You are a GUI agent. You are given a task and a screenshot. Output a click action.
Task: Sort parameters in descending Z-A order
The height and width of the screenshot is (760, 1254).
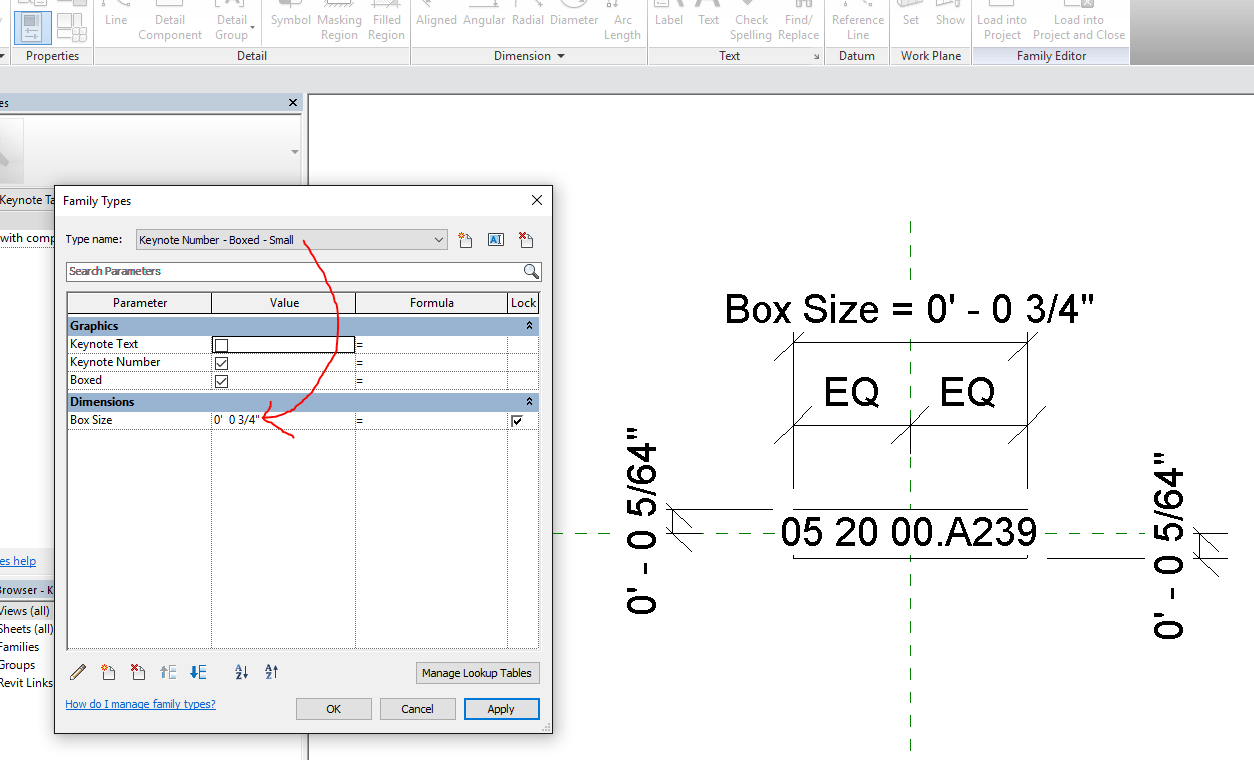pos(271,672)
